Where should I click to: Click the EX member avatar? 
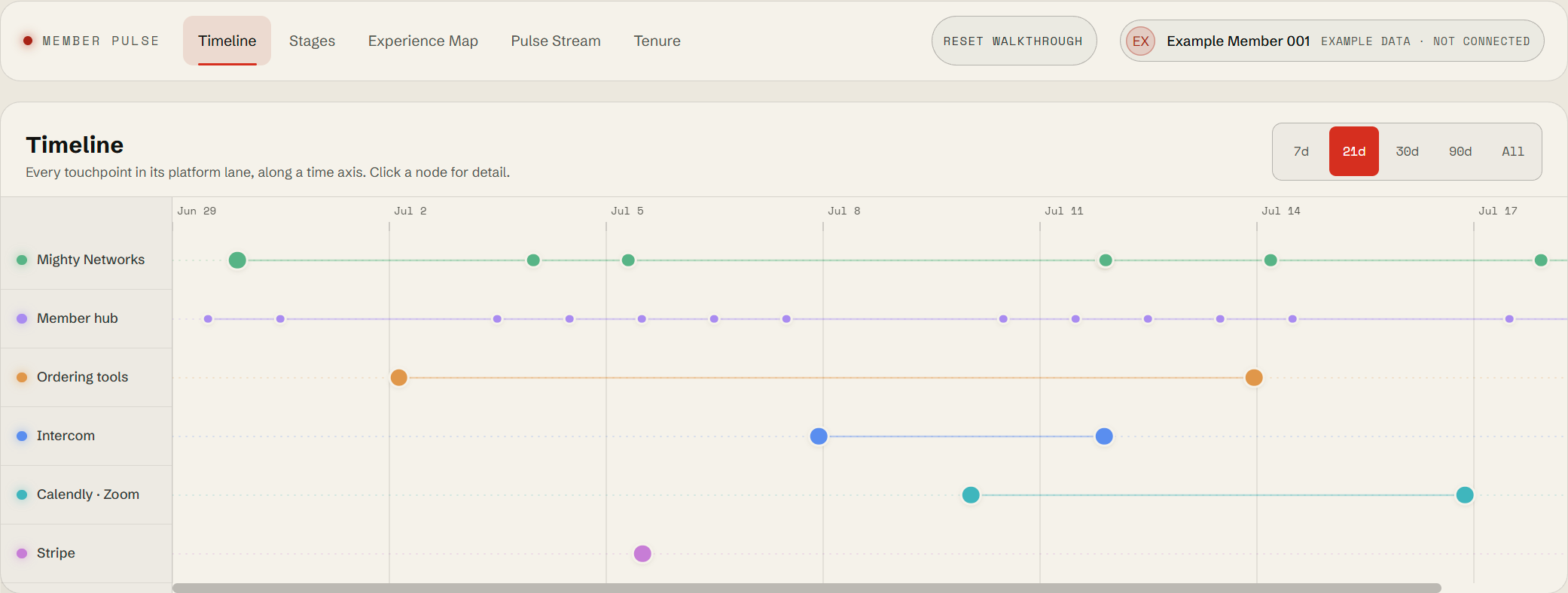point(1140,41)
